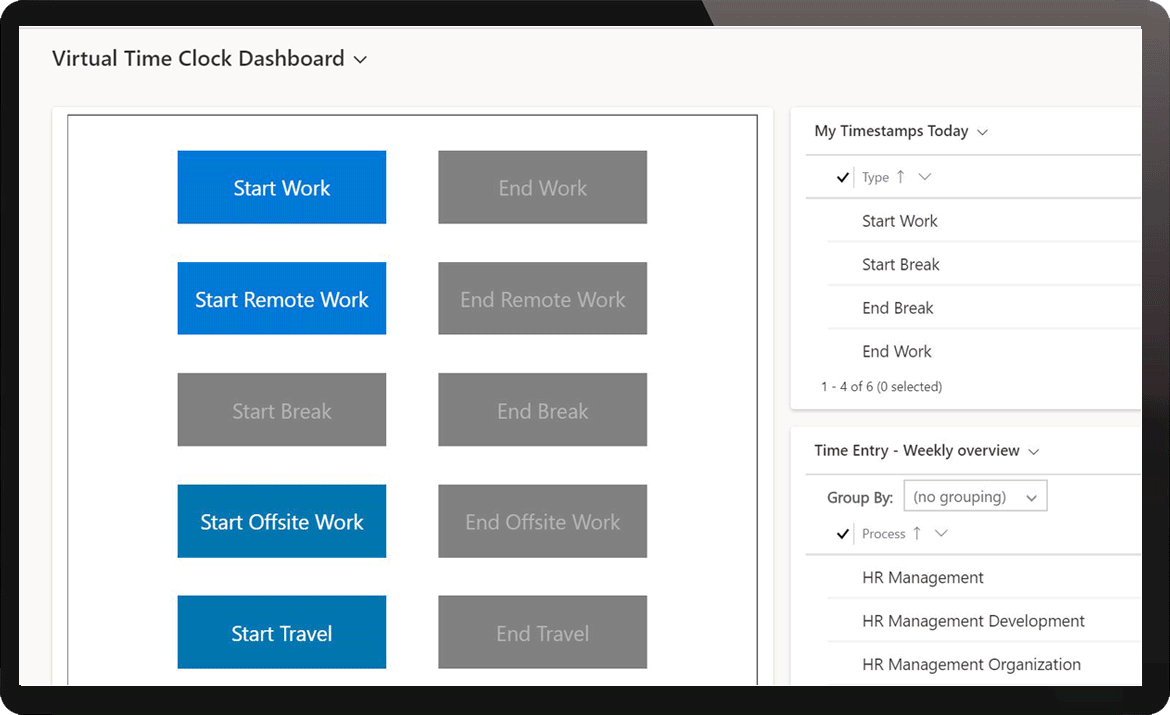Image resolution: width=1170 pixels, height=715 pixels.
Task: Click the select-all checkmark in the weekly overview grid
Action: 843,534
